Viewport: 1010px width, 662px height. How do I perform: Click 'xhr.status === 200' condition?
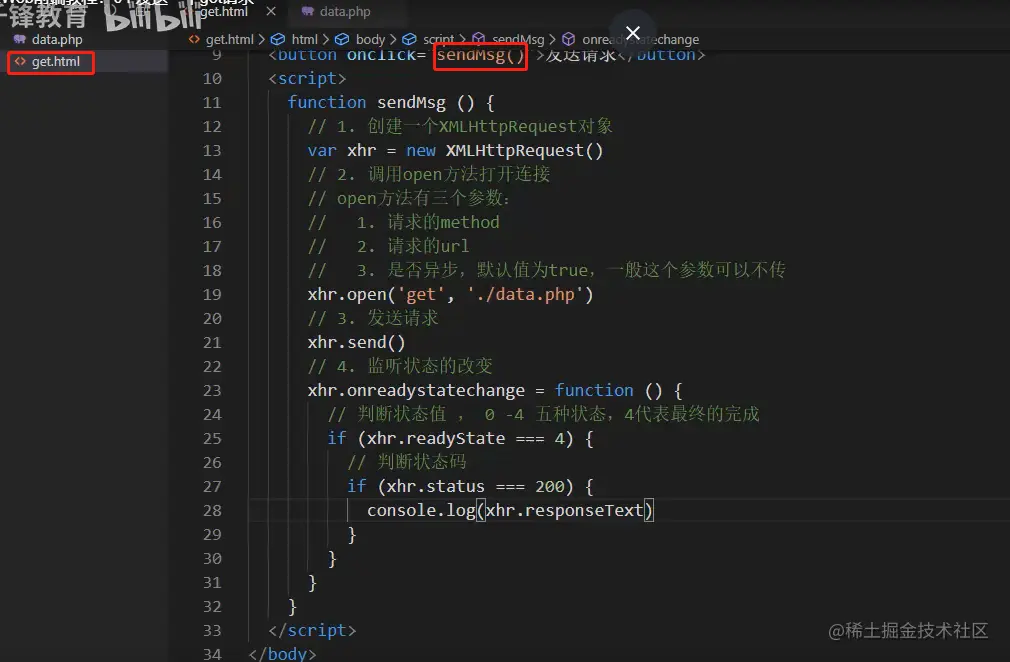(x=475, y=486)
